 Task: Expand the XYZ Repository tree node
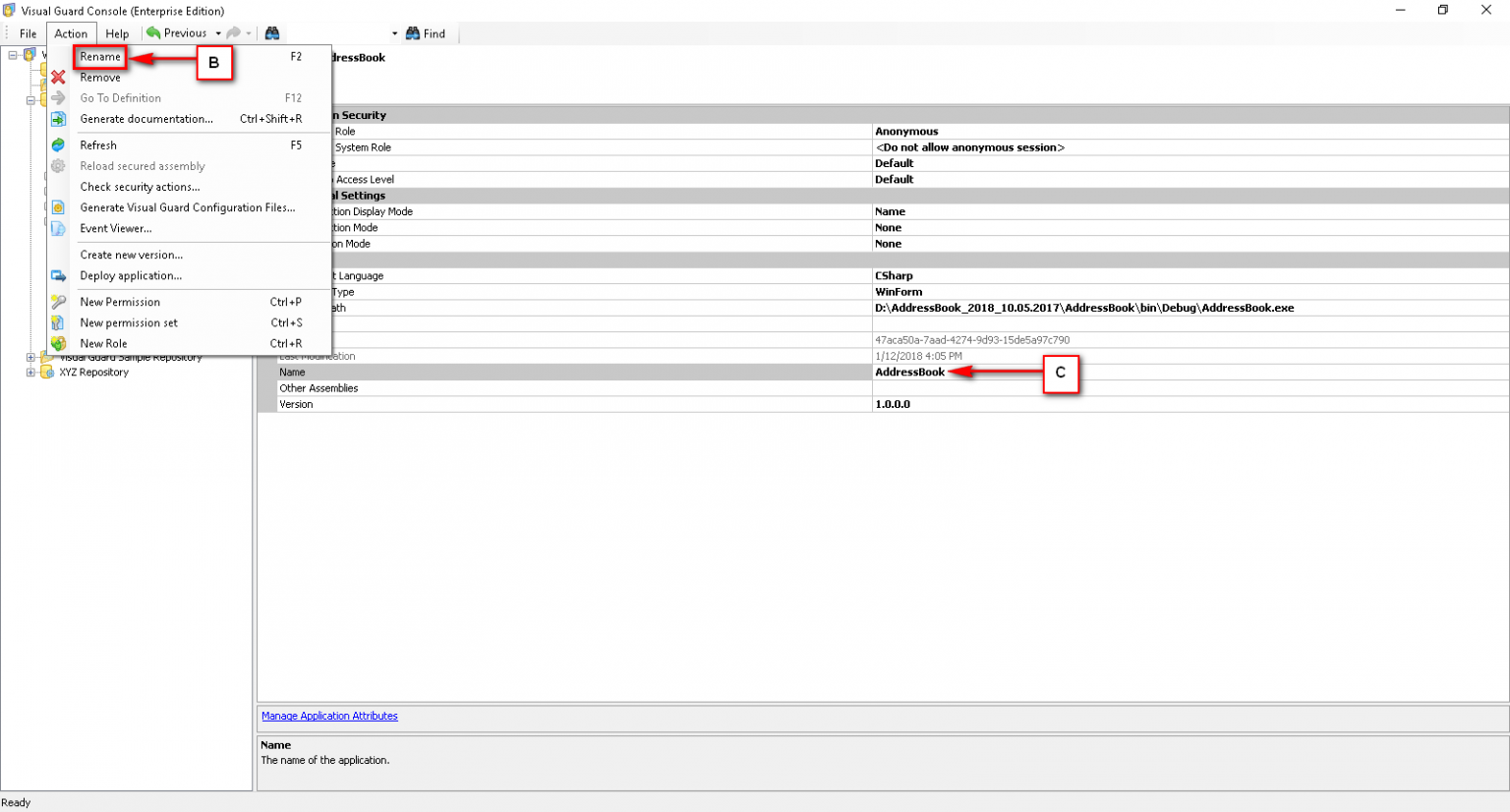30,374
